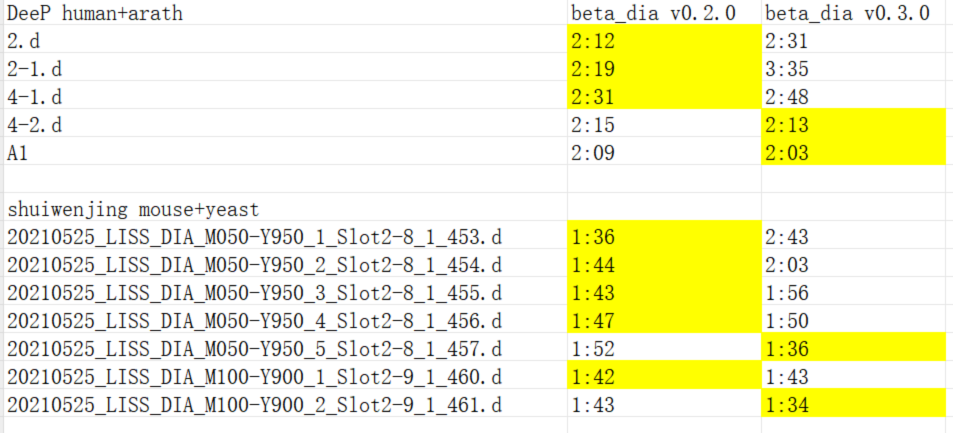Screen dimensions: 953x433
Task: Select the "A1" row label cell
Action: coord(18,153)
